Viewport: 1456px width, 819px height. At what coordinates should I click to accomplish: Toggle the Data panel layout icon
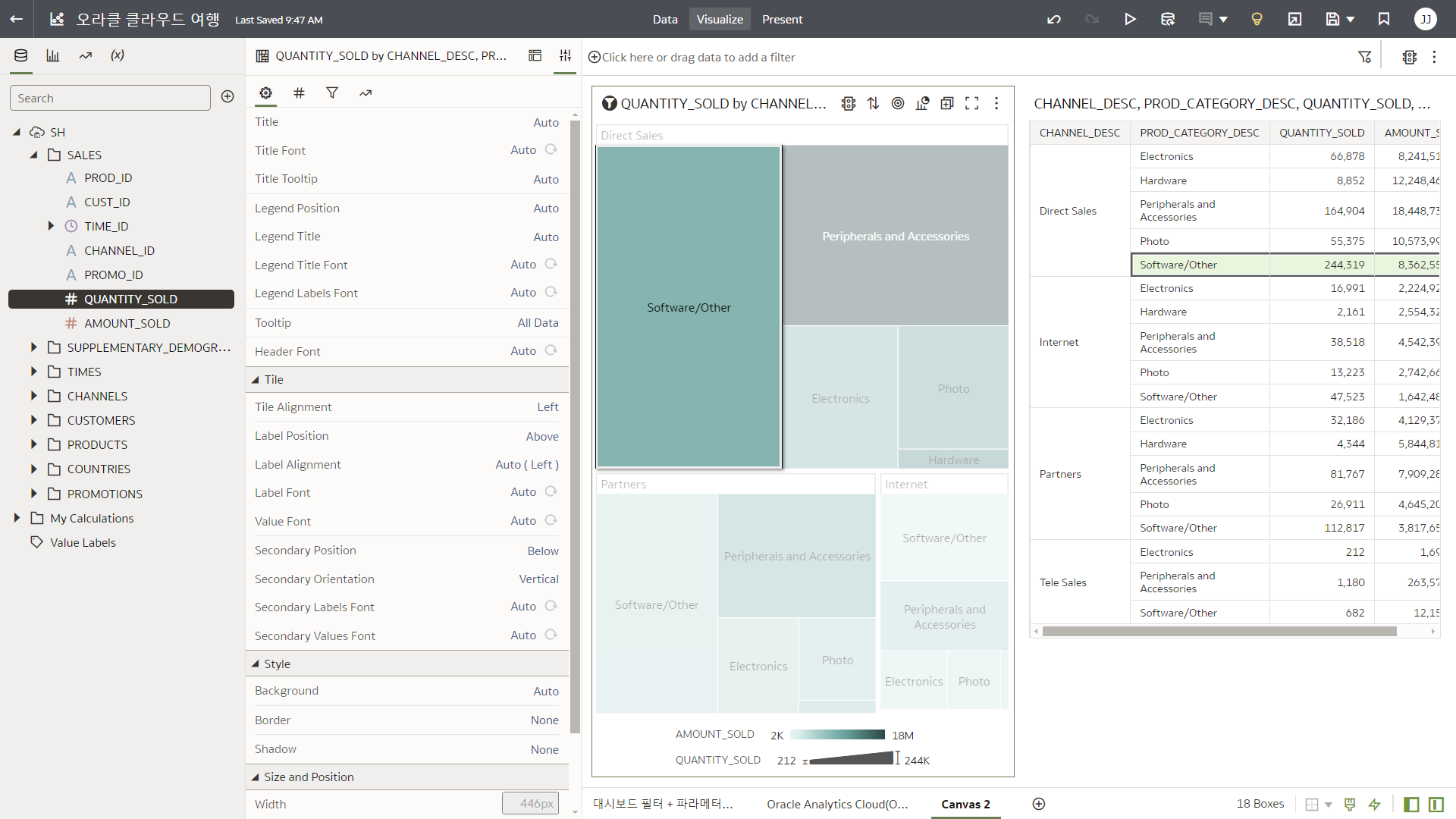click(1411, 804)
